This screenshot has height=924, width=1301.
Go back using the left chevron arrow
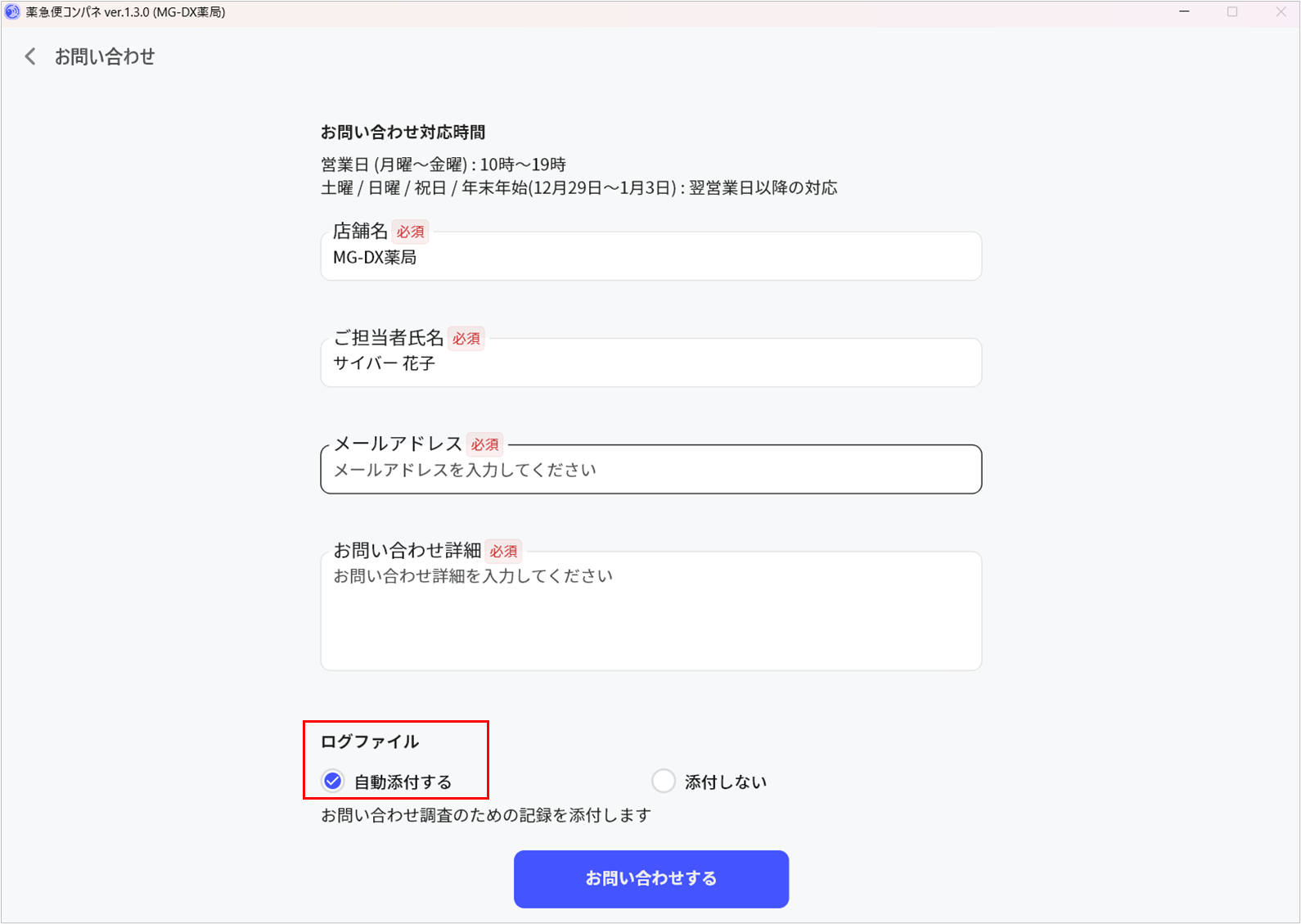[30, 56]
